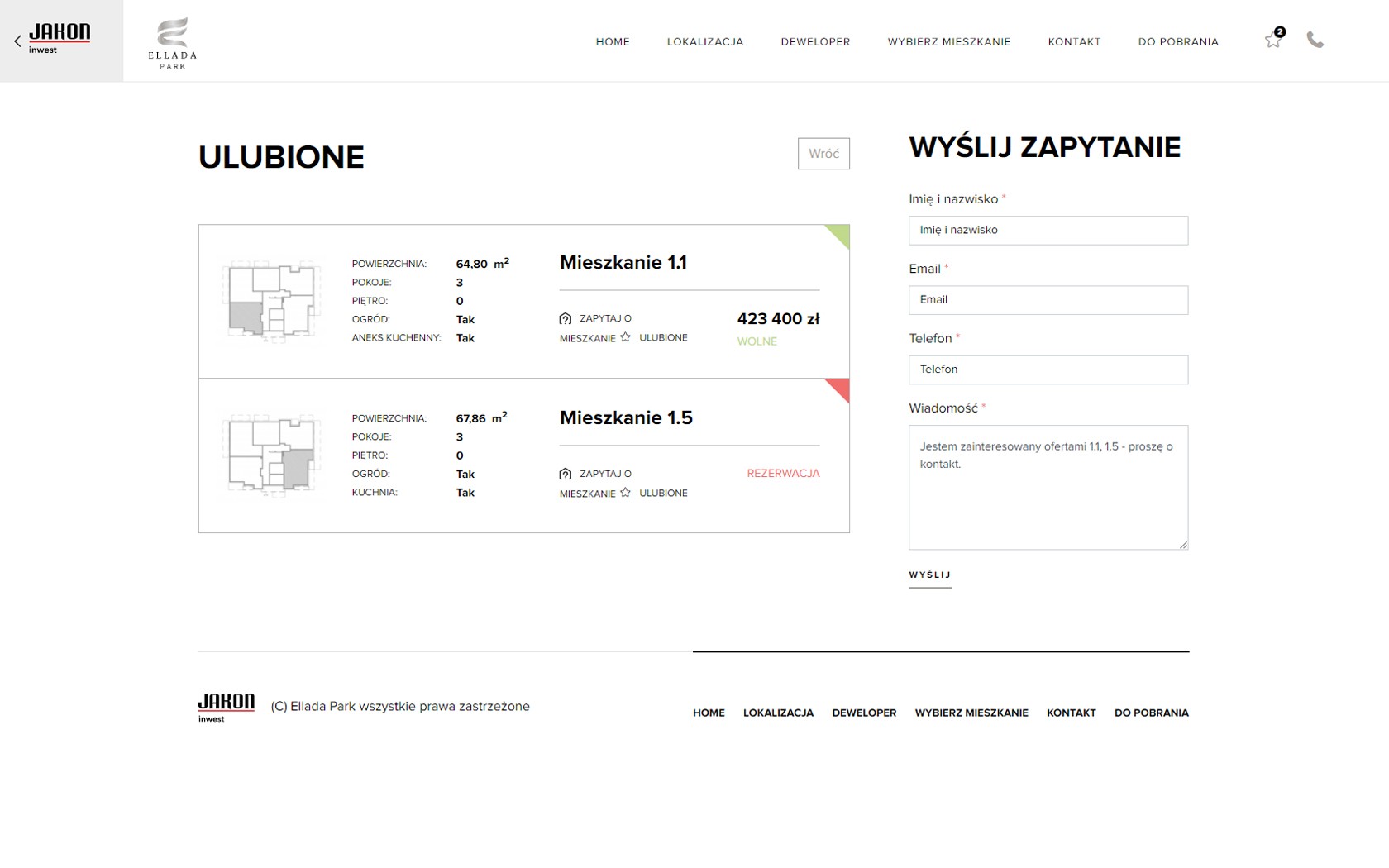The image size is (1389, 868).
Task: Click Jakon Inwest logo in footer
Action: [226, 707]
